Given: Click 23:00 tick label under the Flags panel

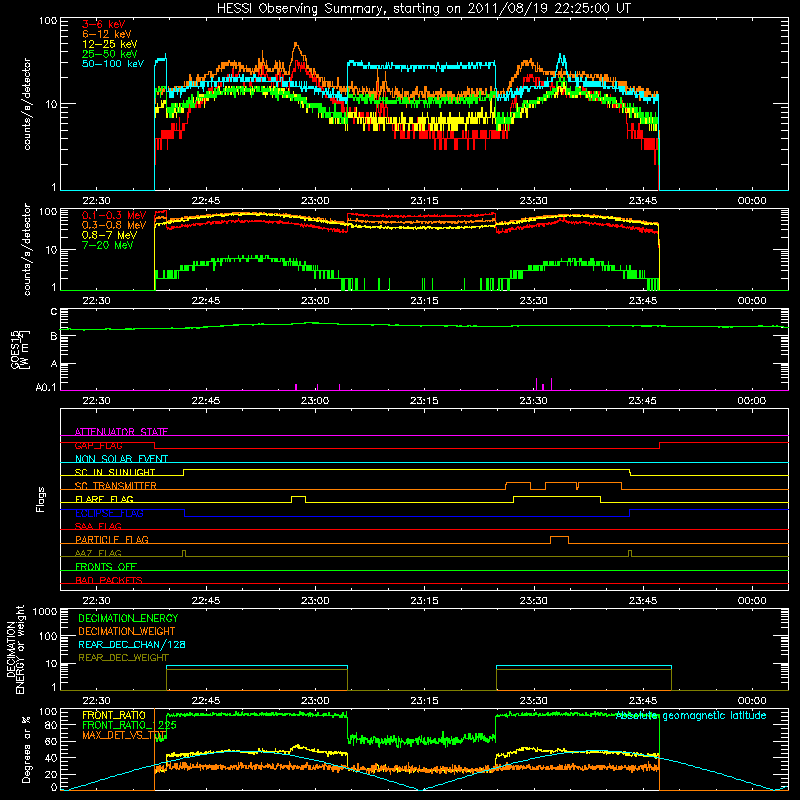Looking at the screenshot, I should tap(315, 601).
